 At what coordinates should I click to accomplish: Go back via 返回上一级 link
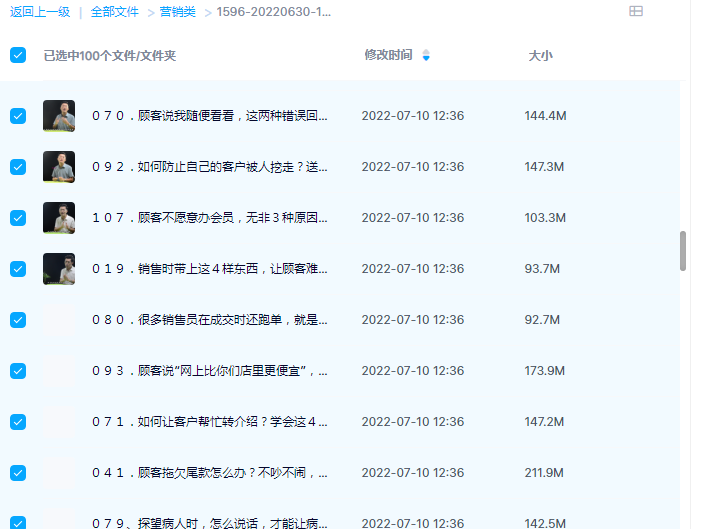pyautogui.click(x=40, y=12)
